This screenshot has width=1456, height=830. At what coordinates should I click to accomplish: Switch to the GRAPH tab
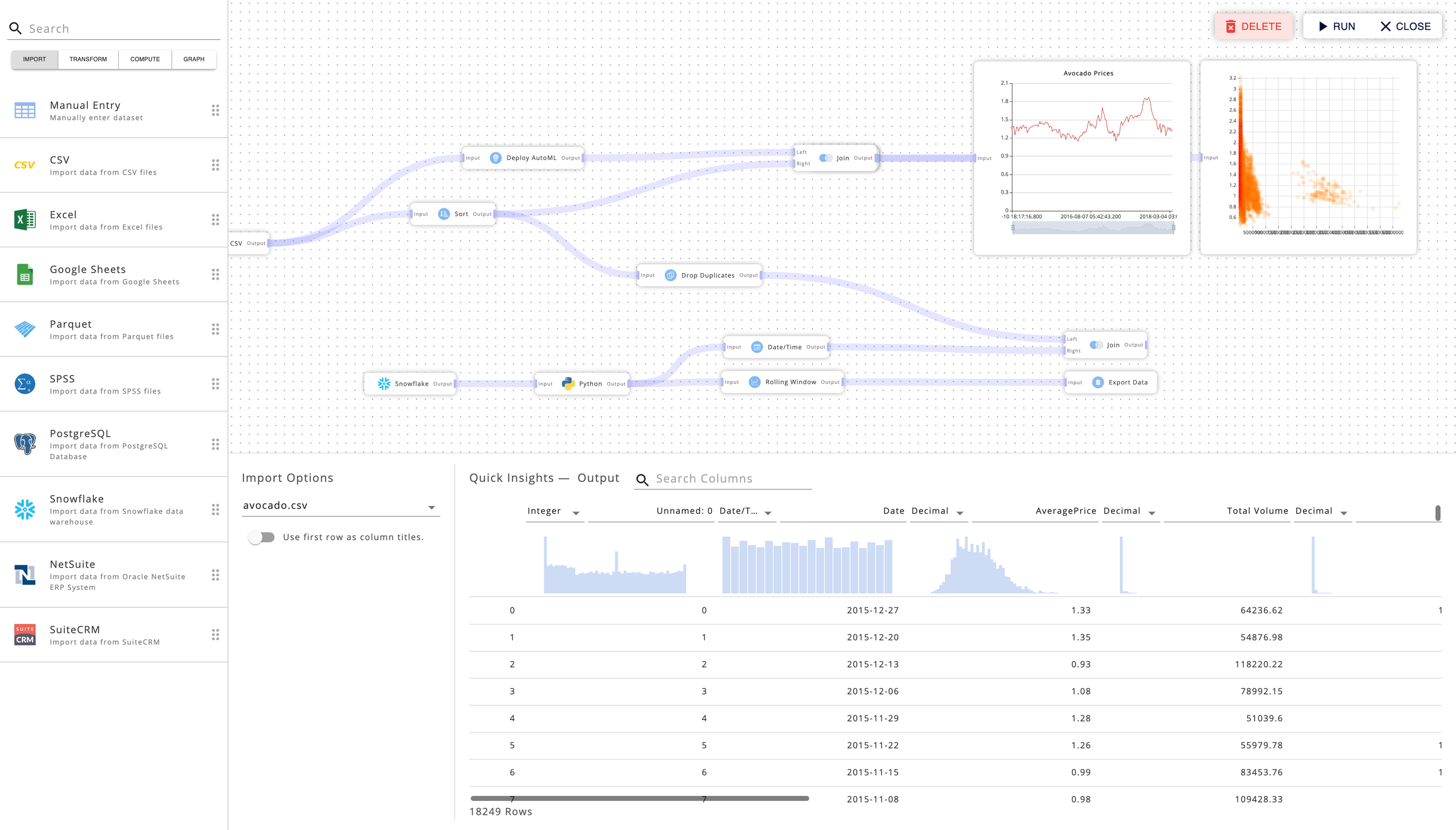pos(193,59)
